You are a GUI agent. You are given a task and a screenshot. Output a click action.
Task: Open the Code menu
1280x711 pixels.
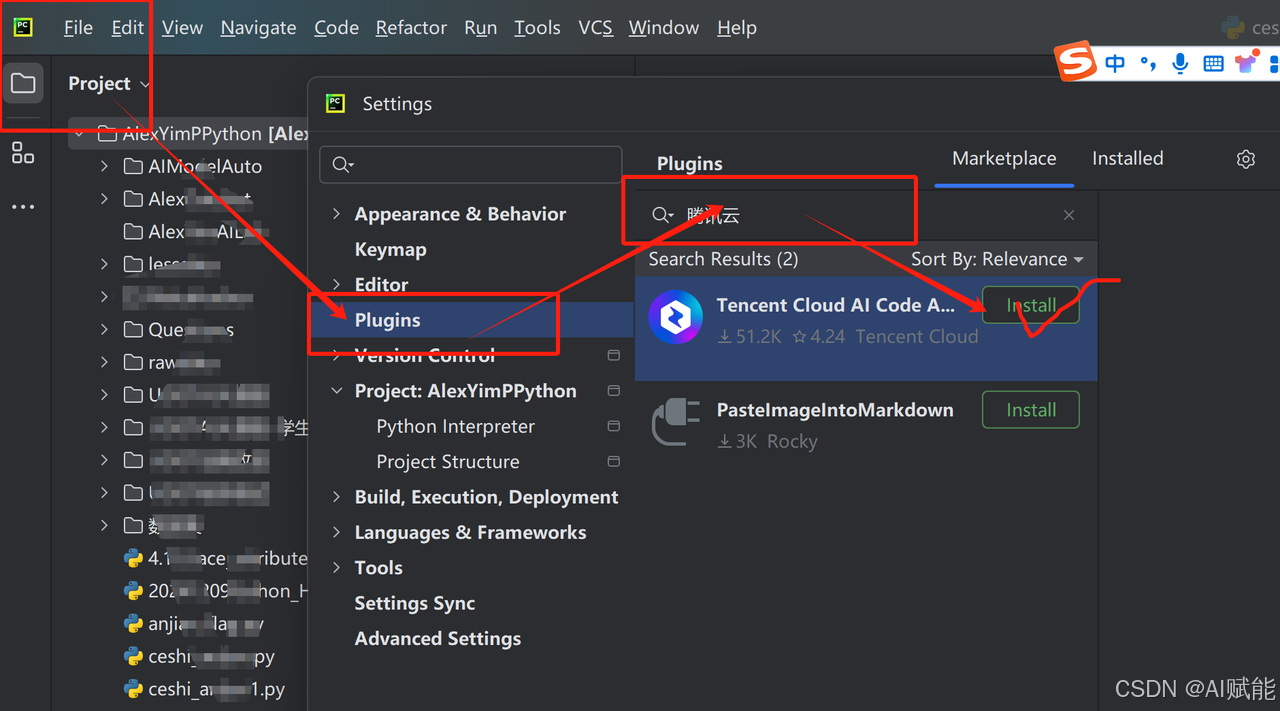(x=336, y=28)
